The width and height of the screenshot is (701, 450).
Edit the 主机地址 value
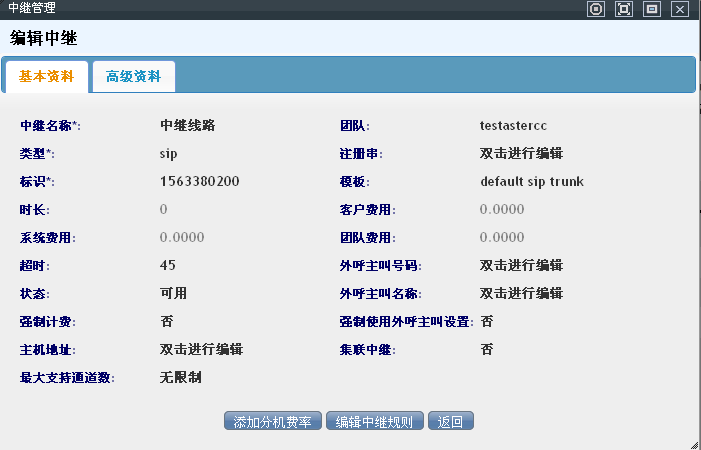coord(201,350)
